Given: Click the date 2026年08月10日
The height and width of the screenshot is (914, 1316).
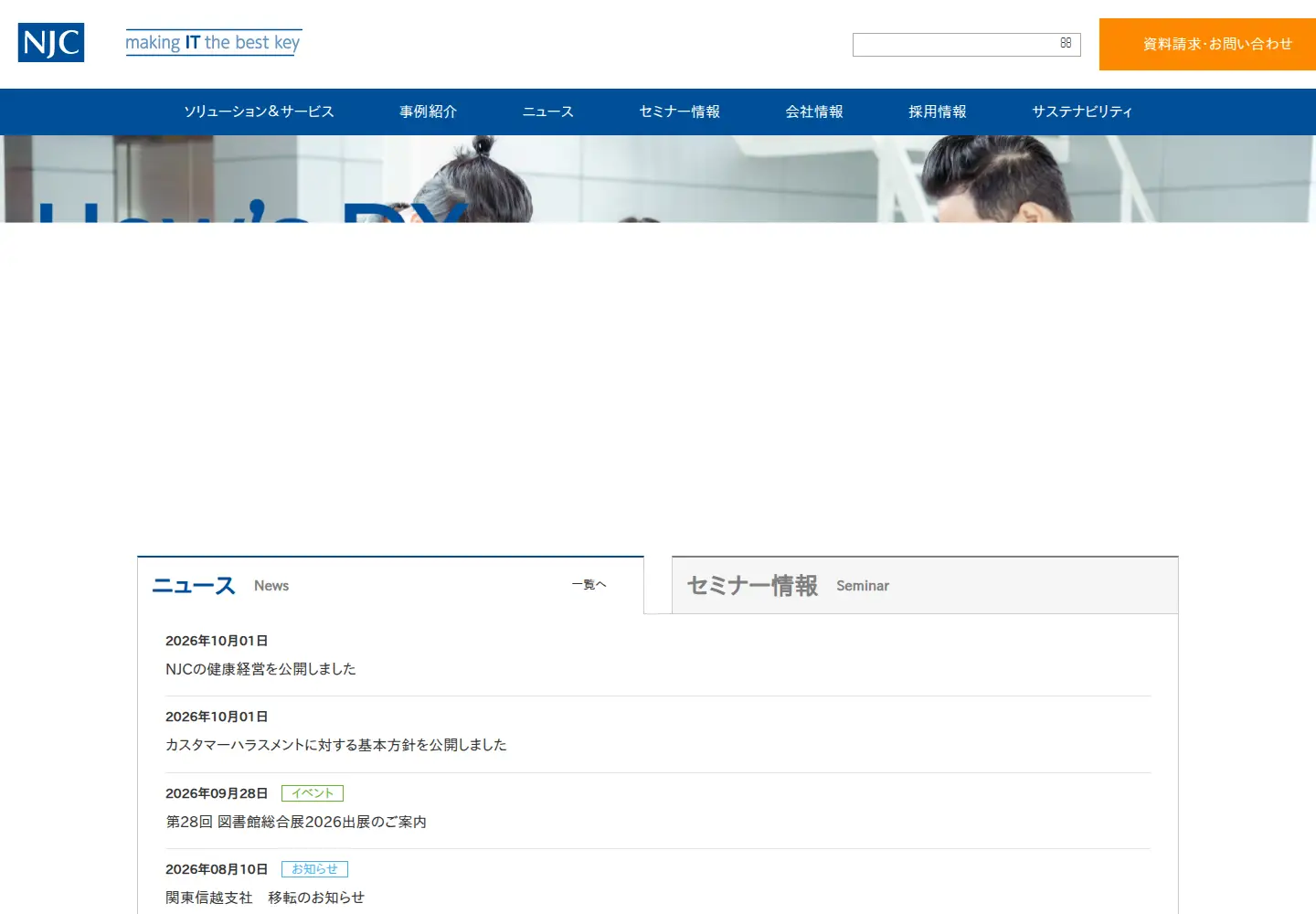Looking at the screenshot, I should tap(217, 869).
